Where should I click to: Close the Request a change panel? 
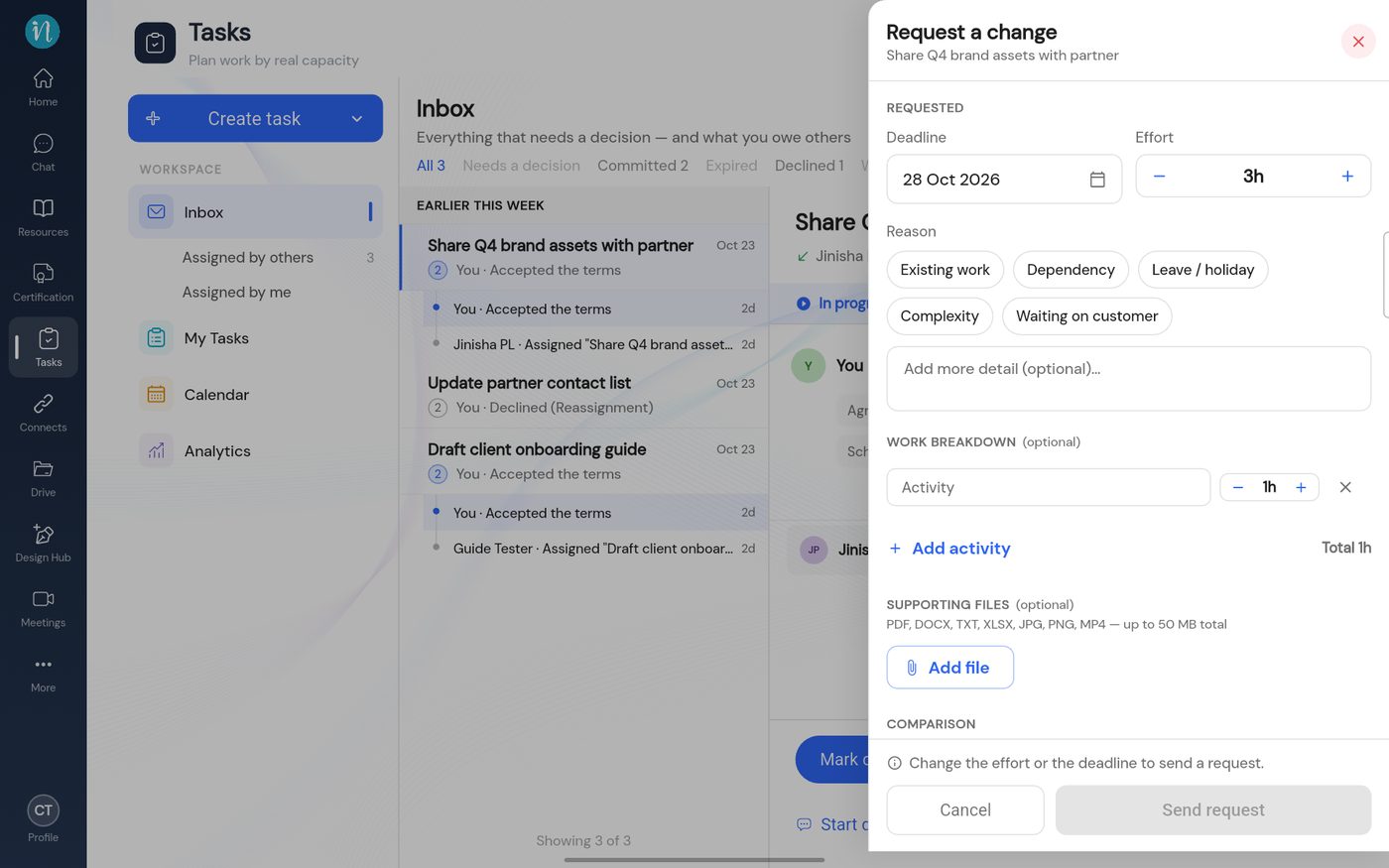click(x=1358, y=42)
